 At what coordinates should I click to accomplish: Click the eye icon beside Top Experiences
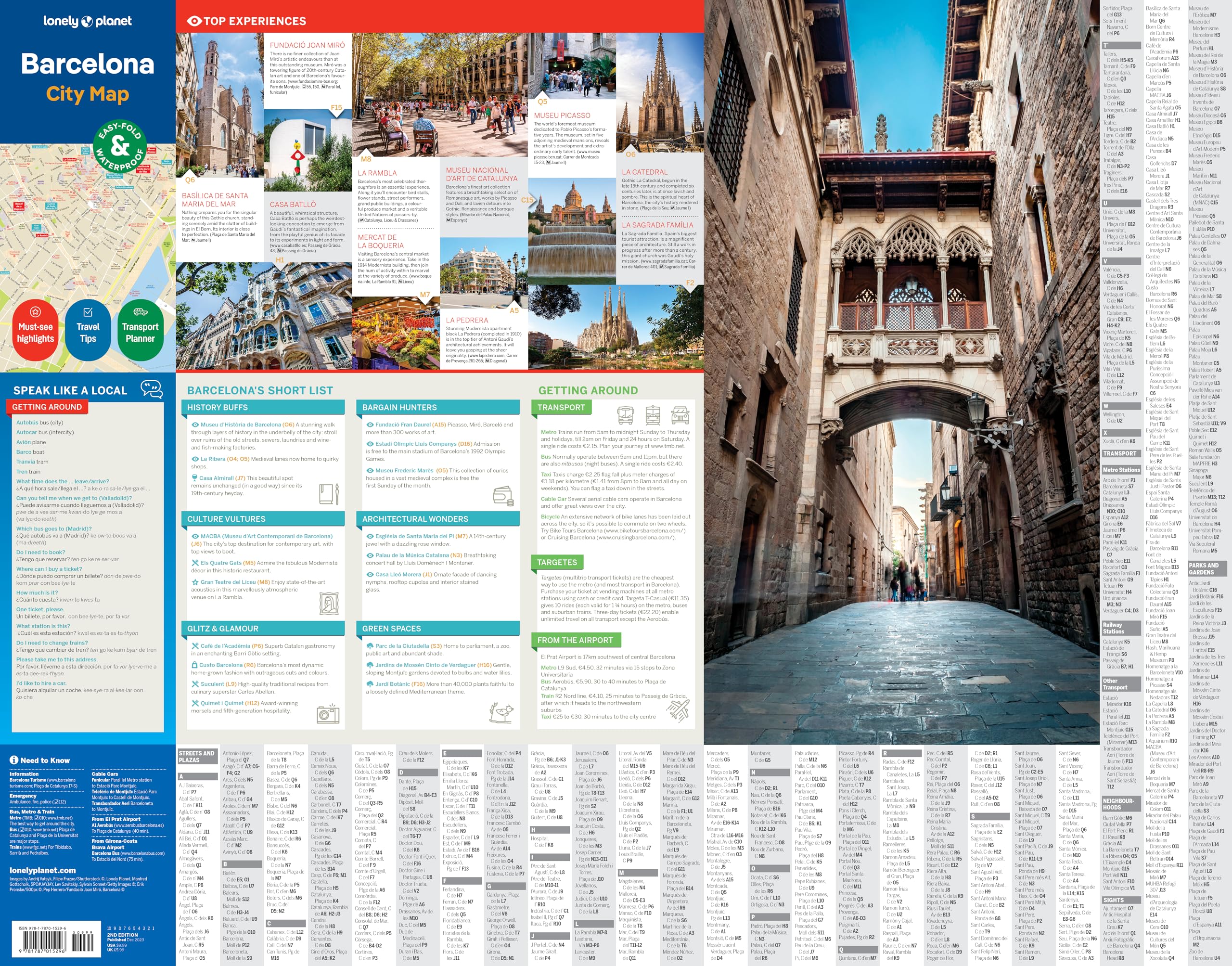click(x=194, y=21)
